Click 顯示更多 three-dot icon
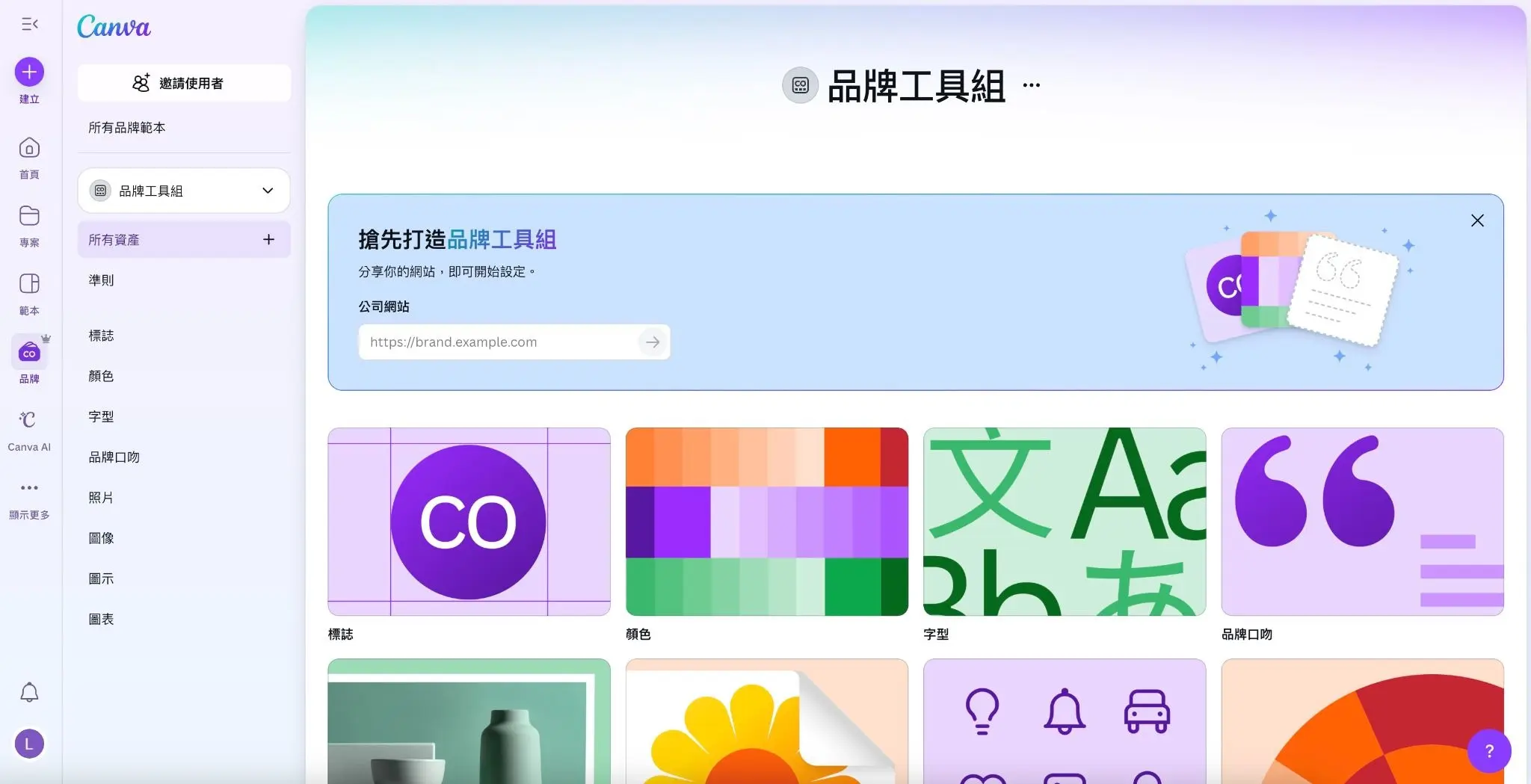Screen dimensions: 1531x784 29,488
